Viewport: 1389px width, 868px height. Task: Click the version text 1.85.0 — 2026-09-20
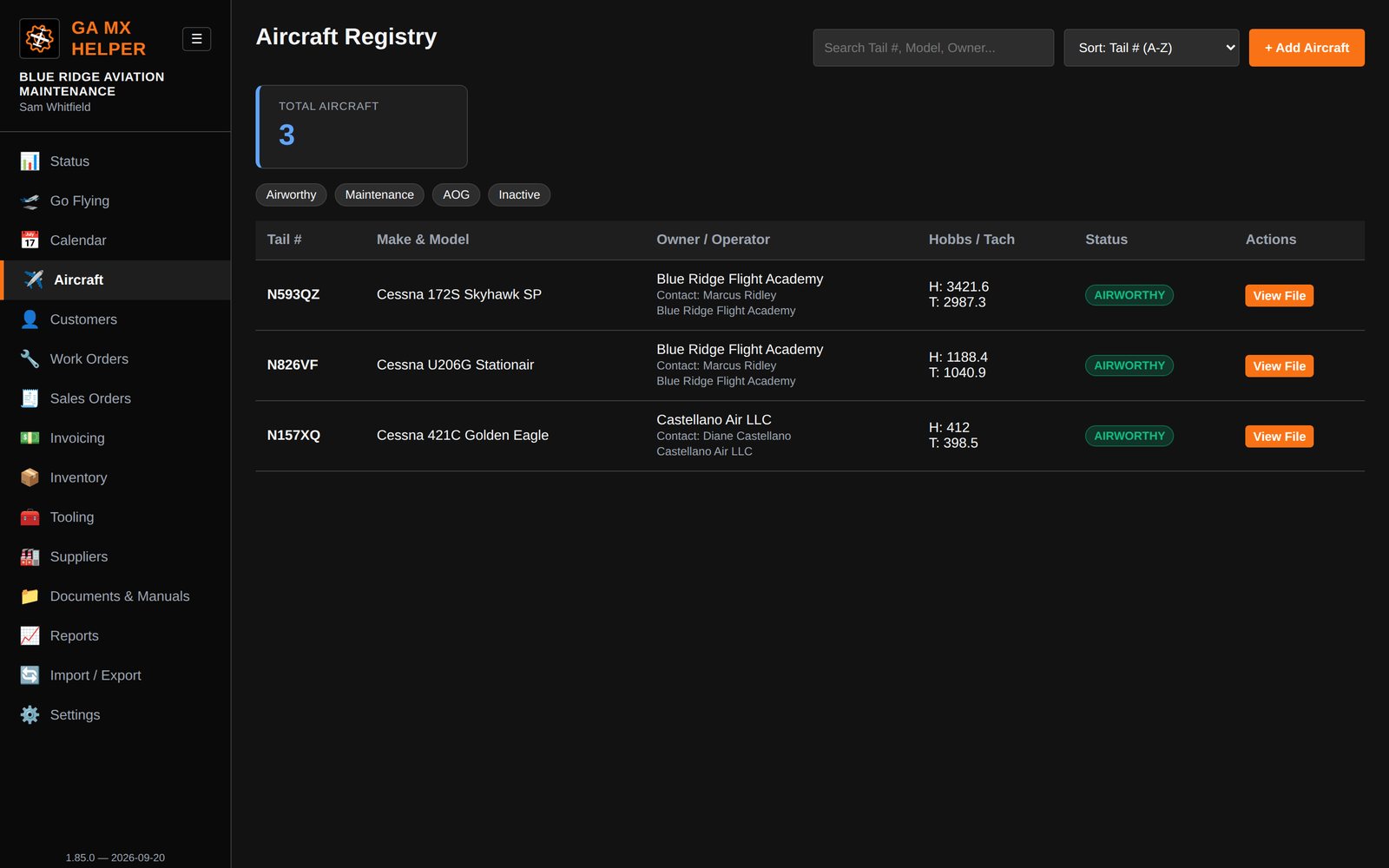click(x=115, y=858)
